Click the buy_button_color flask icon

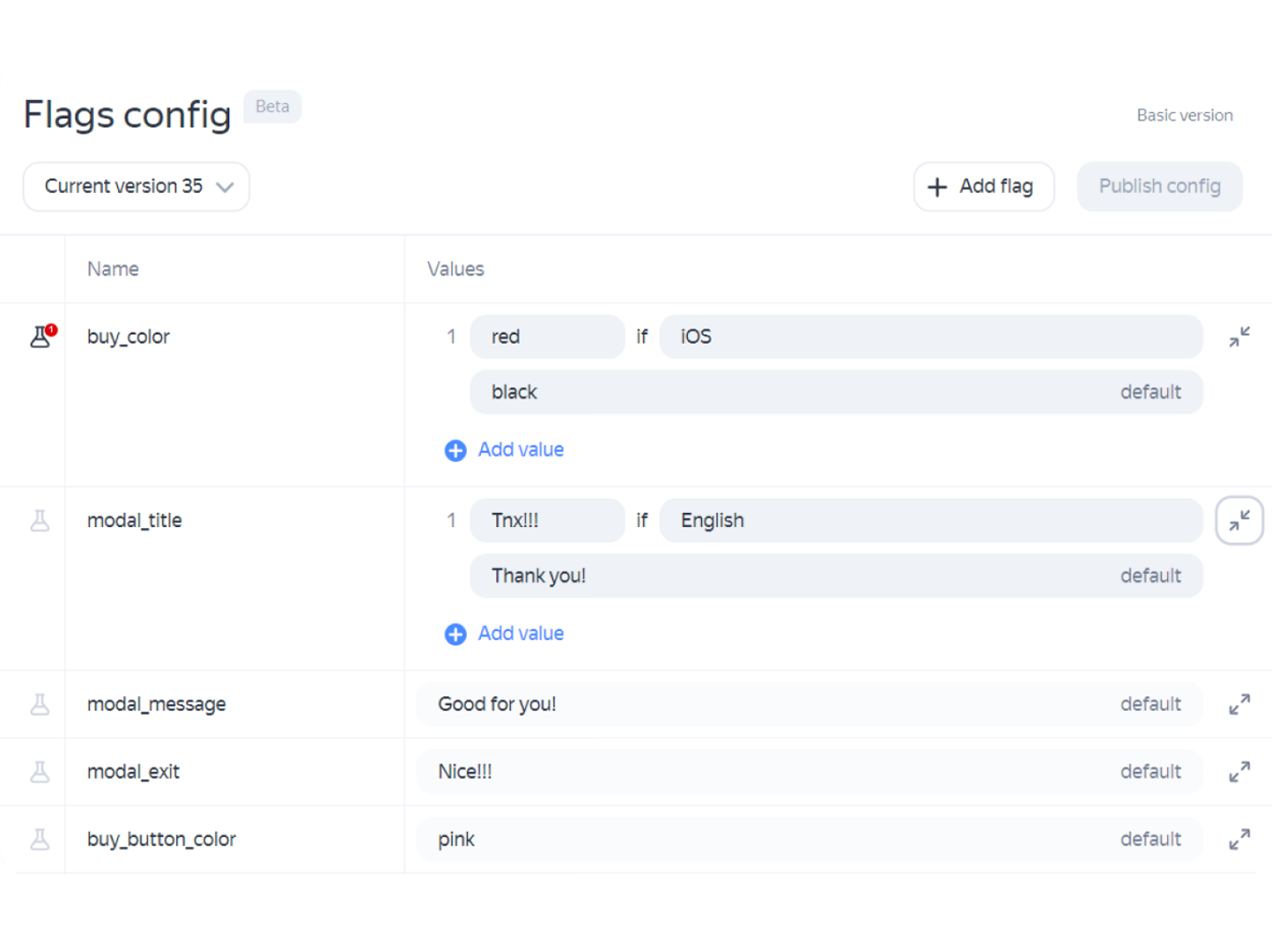(x=40, y=839)
